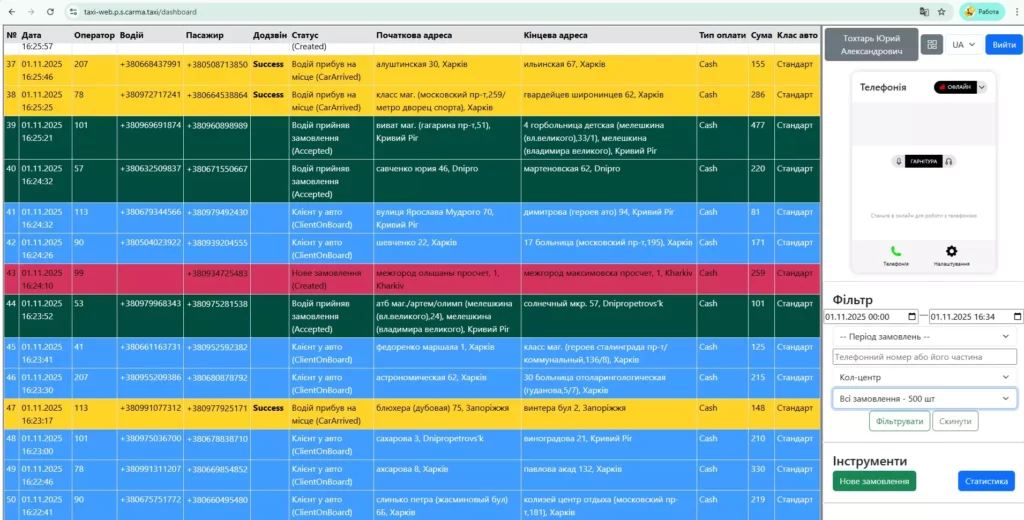Open Налаштування gear settings icon

pyautogui.click(x=951, y=252)
